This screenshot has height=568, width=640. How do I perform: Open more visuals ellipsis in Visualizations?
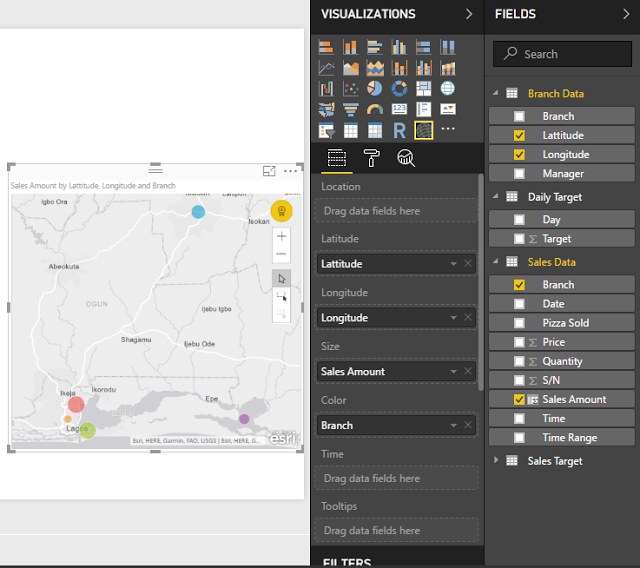tap(448, 129)
